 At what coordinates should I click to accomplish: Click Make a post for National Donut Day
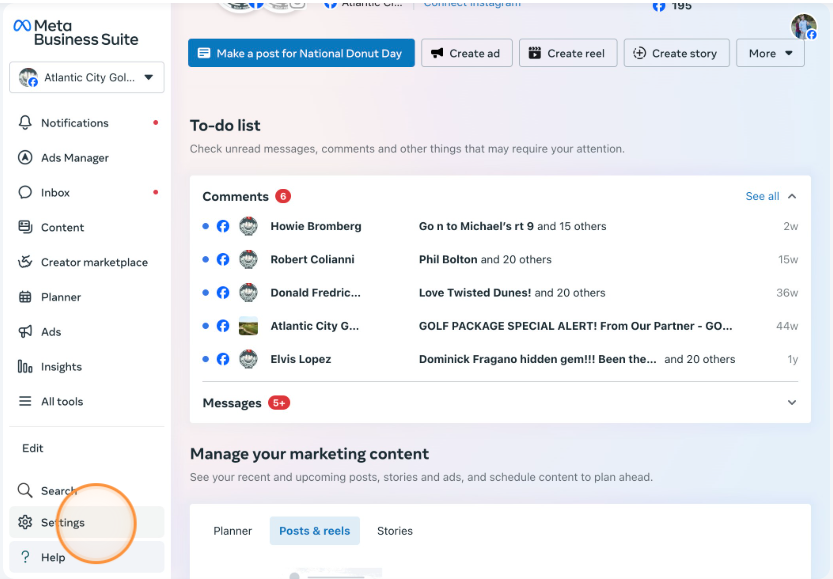301,54
